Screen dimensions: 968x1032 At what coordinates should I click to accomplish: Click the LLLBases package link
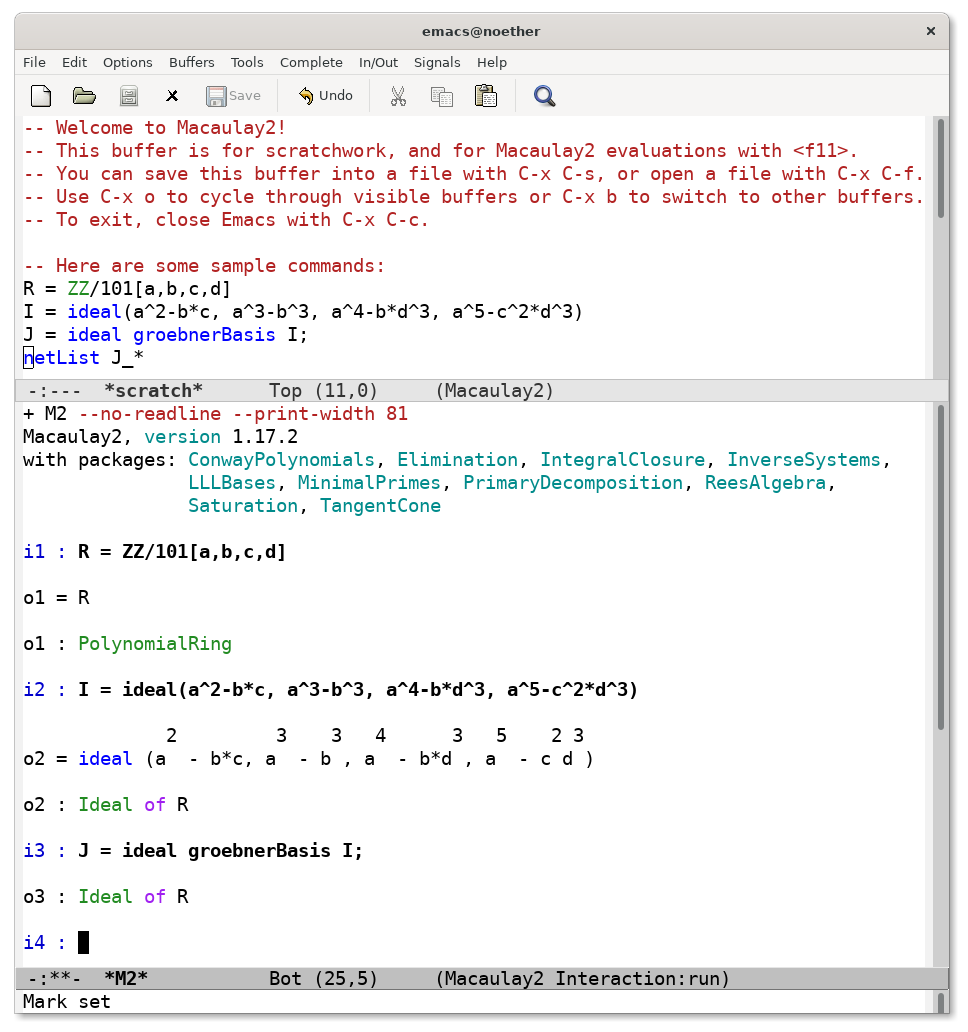(x=232, y=483)
